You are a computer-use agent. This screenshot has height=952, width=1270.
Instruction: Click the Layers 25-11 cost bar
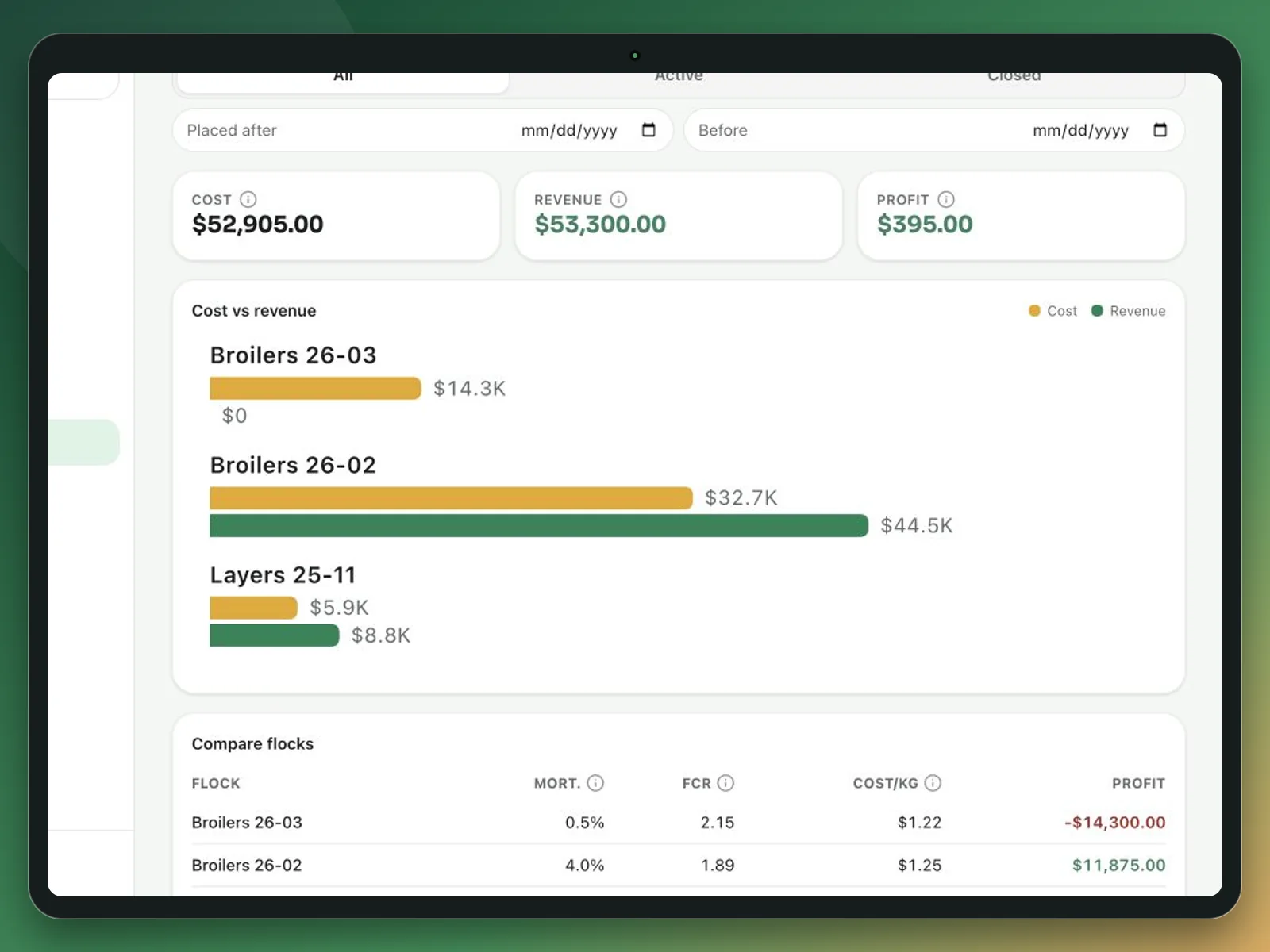coord(253,608)
